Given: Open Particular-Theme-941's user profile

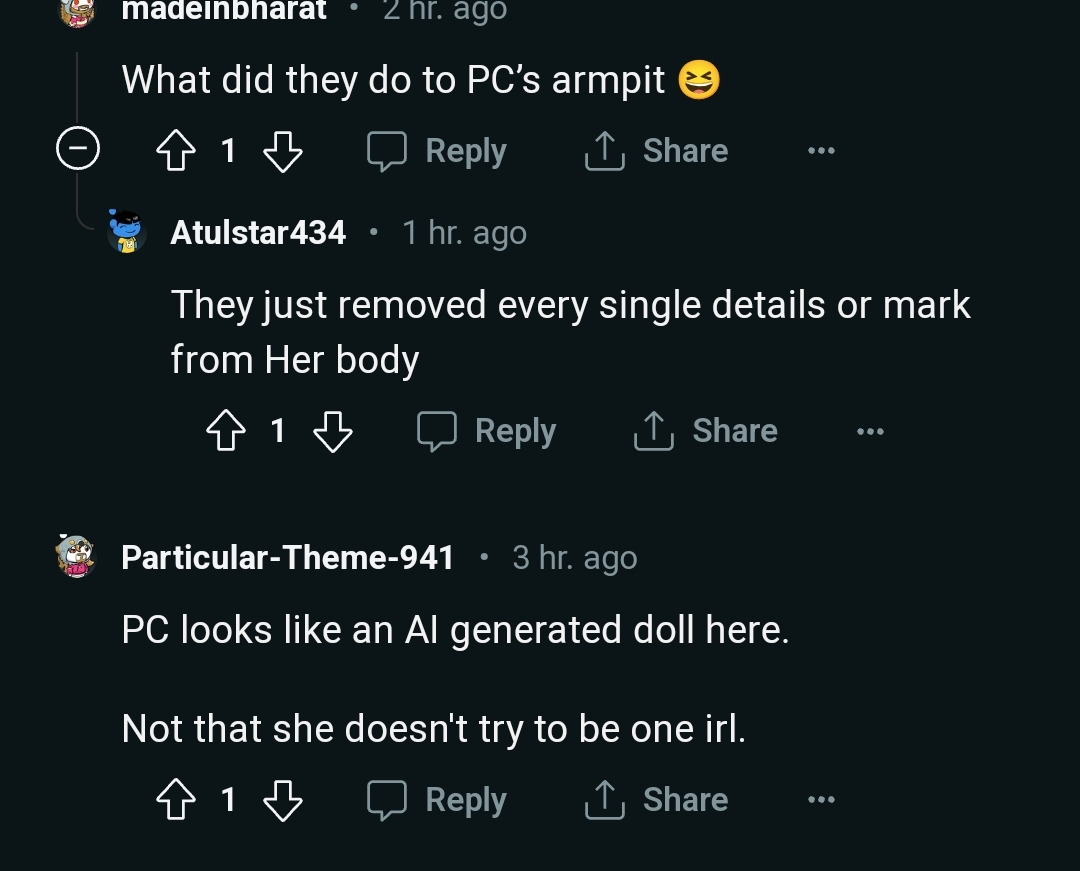Looking at the screenshot, I should coord(287,557).
